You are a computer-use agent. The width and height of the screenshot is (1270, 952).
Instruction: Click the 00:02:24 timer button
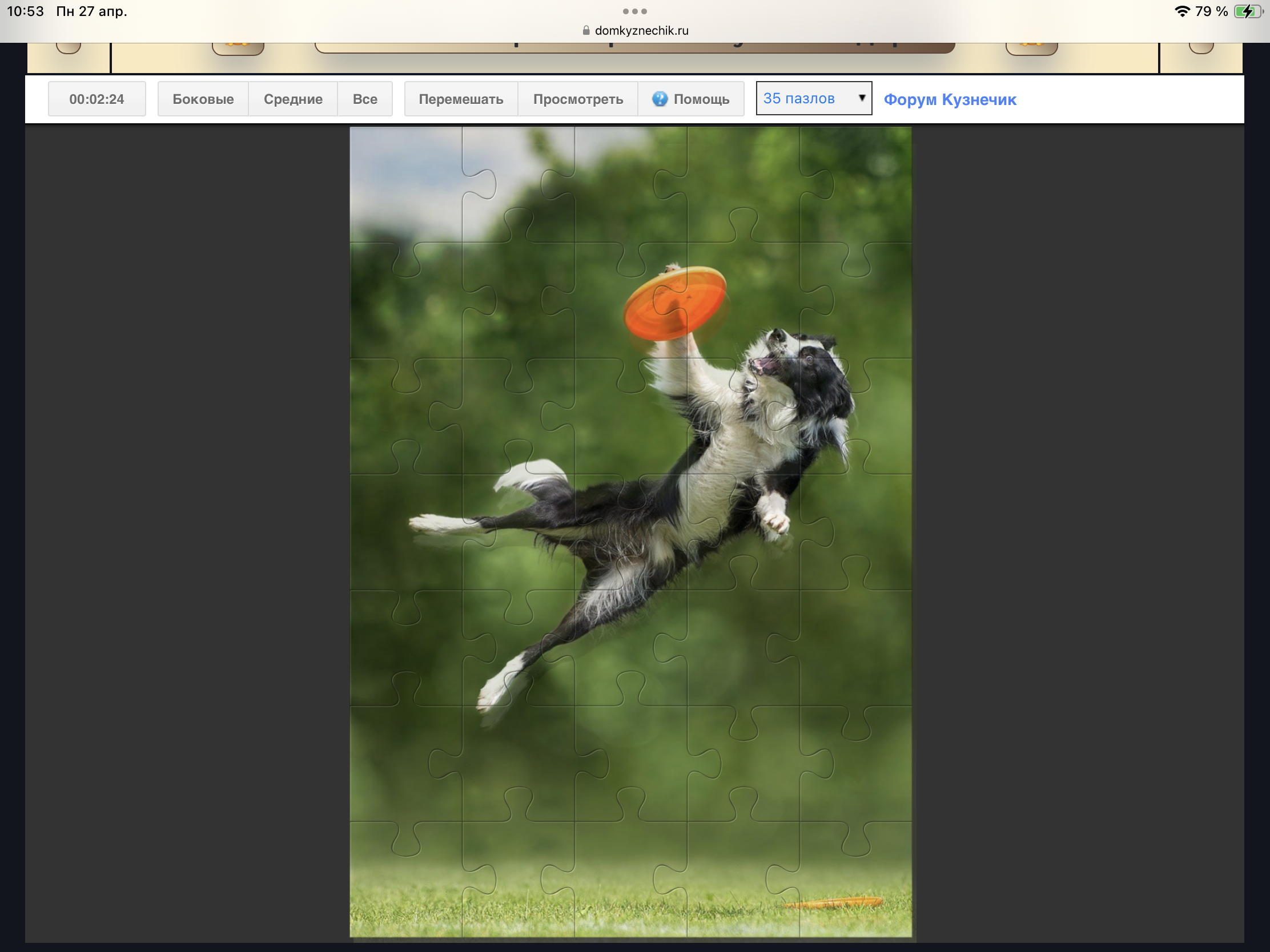click(97, 99)
